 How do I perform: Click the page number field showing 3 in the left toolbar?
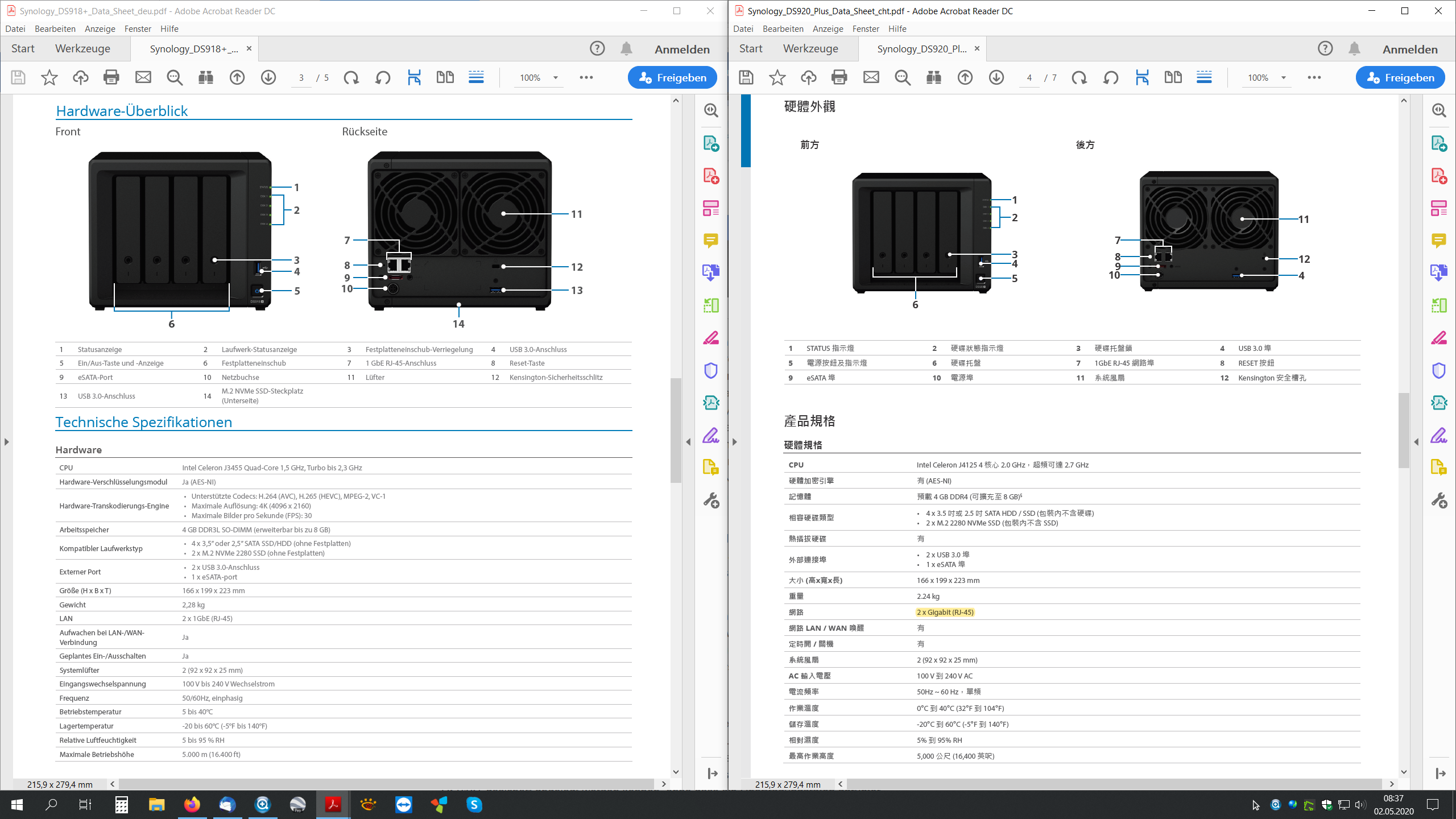point(301,78)
